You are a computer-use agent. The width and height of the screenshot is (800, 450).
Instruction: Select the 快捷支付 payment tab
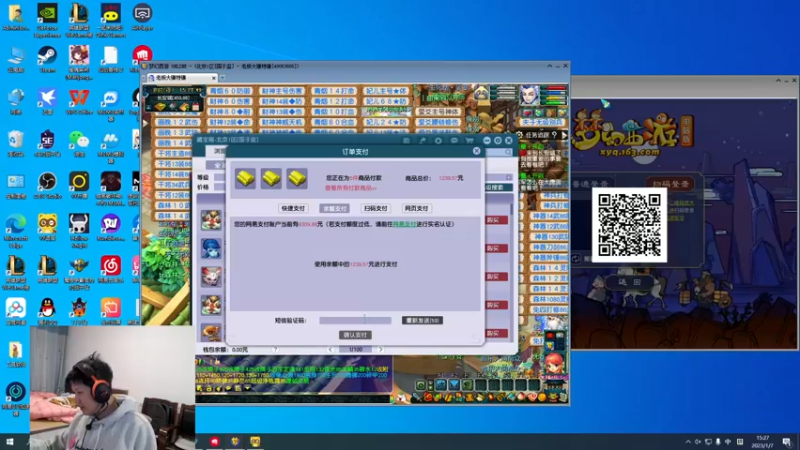pyautogui.click(x=292, y=208)
